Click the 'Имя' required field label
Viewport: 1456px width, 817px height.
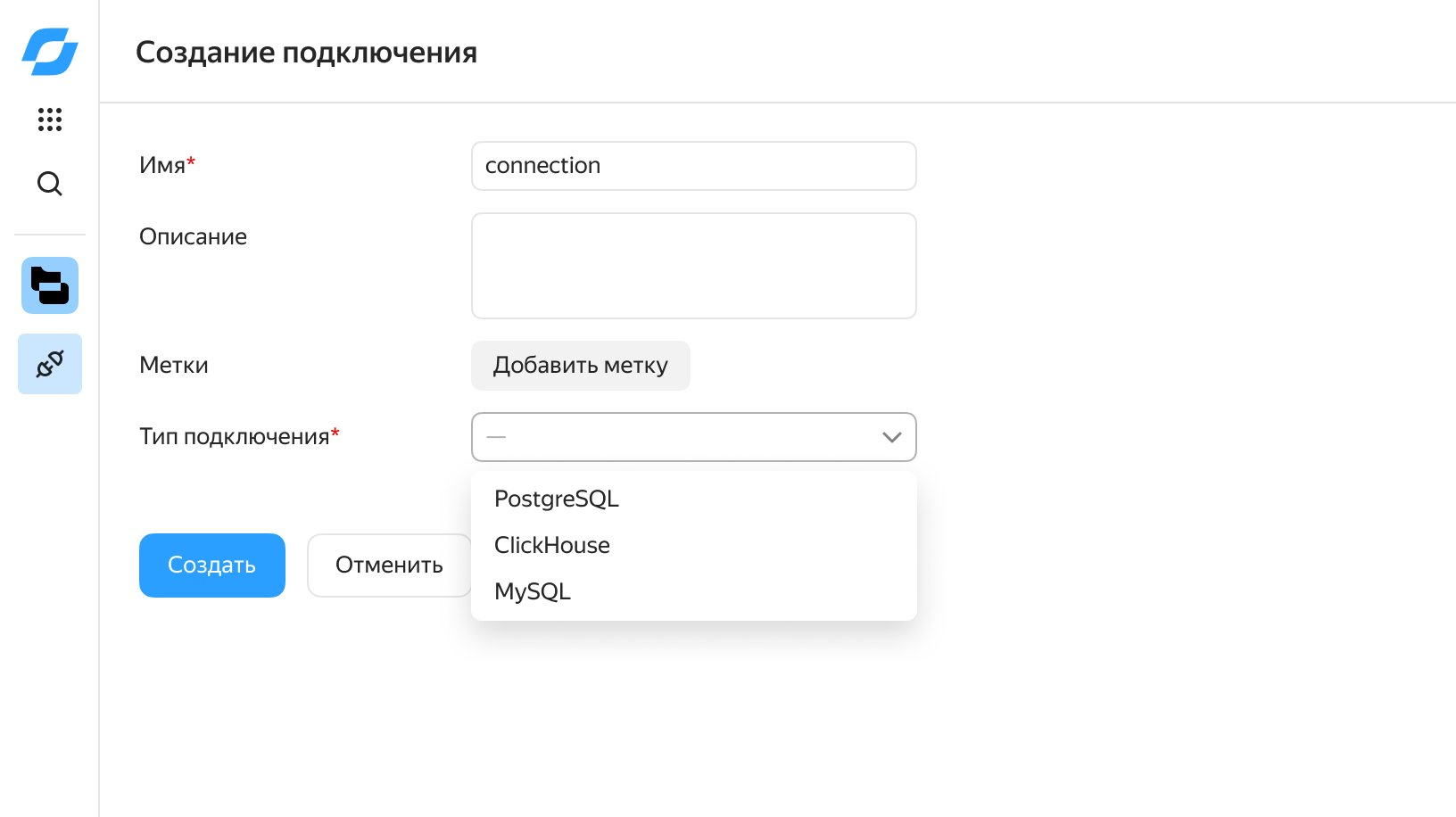(163, 166)
